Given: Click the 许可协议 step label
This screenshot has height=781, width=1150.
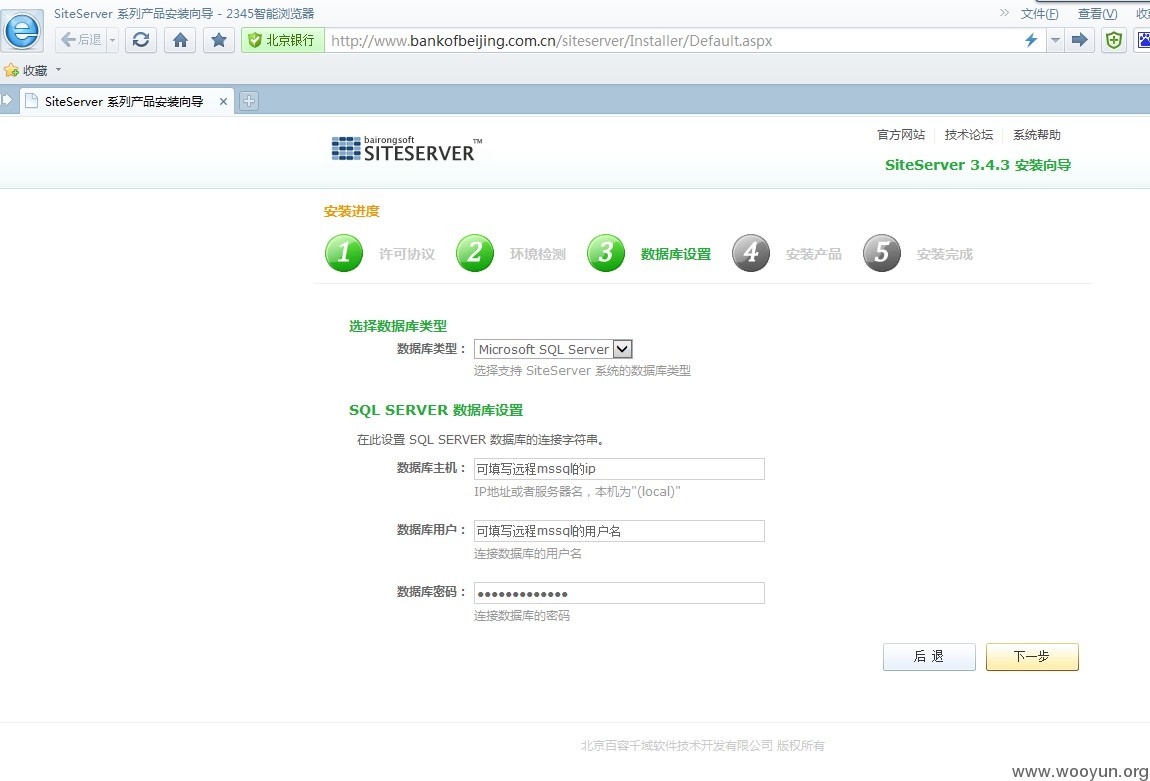Looking at the screenshot, I should pyautogui.click(x=407, y=254).
